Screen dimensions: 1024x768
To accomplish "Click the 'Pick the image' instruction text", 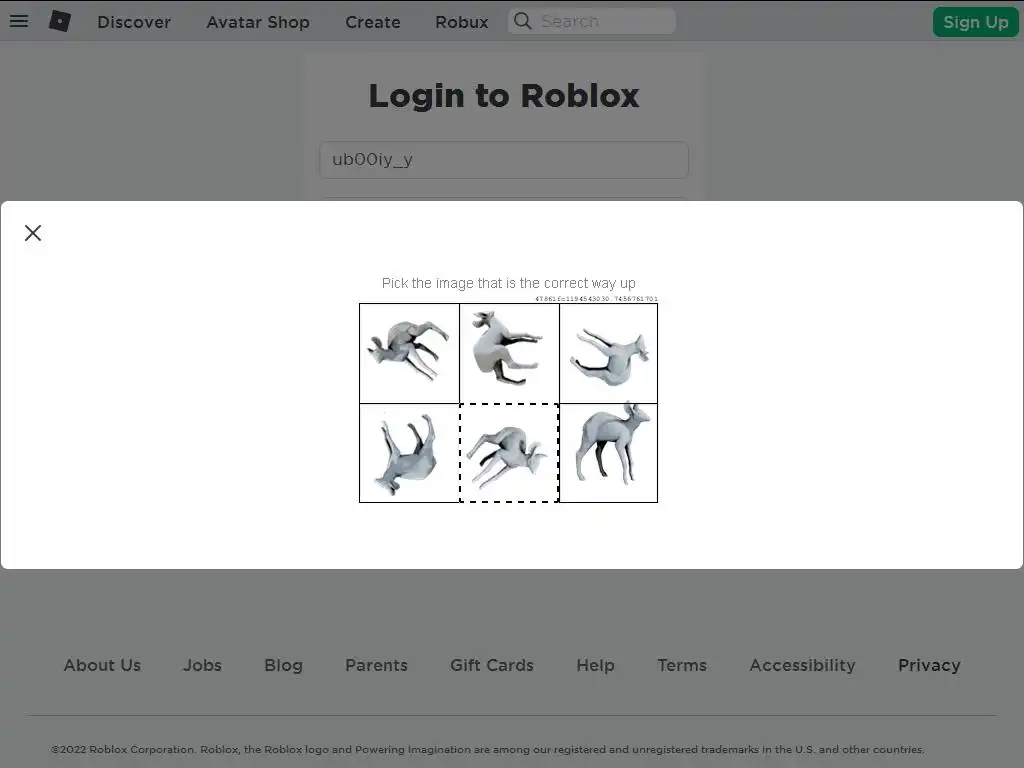I will pos(509,283).
